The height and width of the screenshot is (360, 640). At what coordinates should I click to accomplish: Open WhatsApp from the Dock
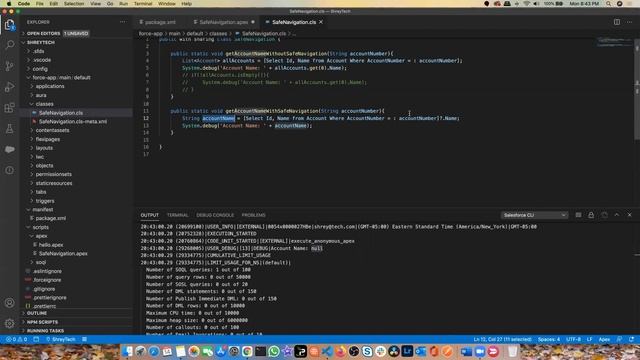point(274,351)
